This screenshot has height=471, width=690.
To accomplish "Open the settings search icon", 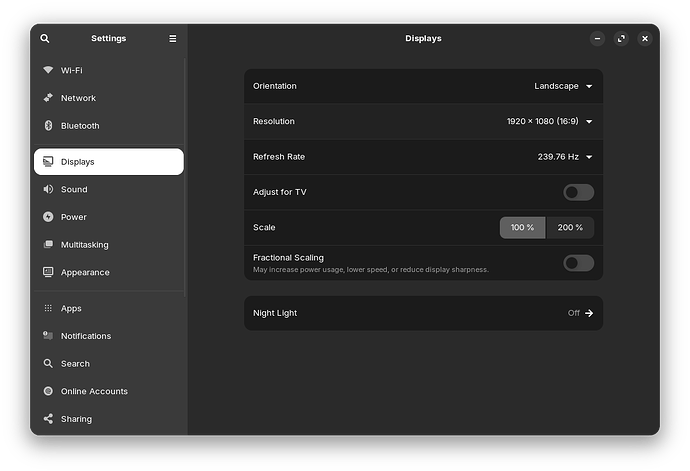I will [x=45, y=38].
